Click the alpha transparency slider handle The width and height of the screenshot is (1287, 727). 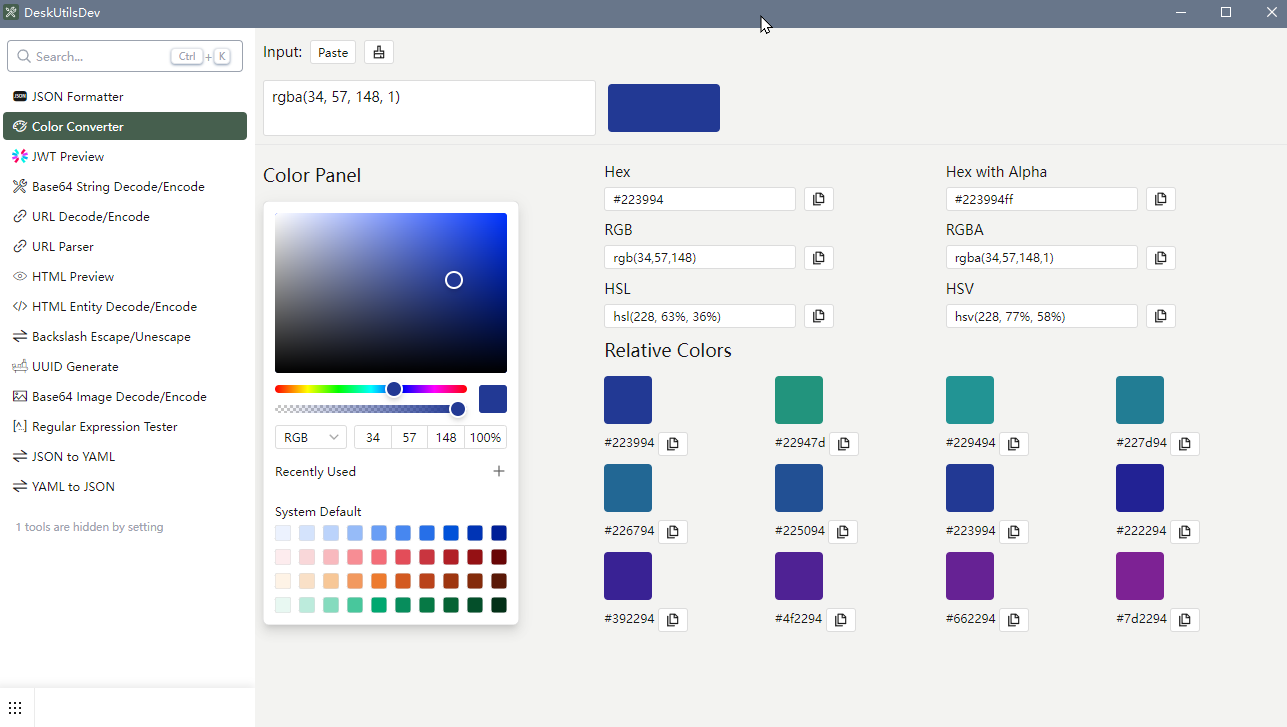(458, 409)
